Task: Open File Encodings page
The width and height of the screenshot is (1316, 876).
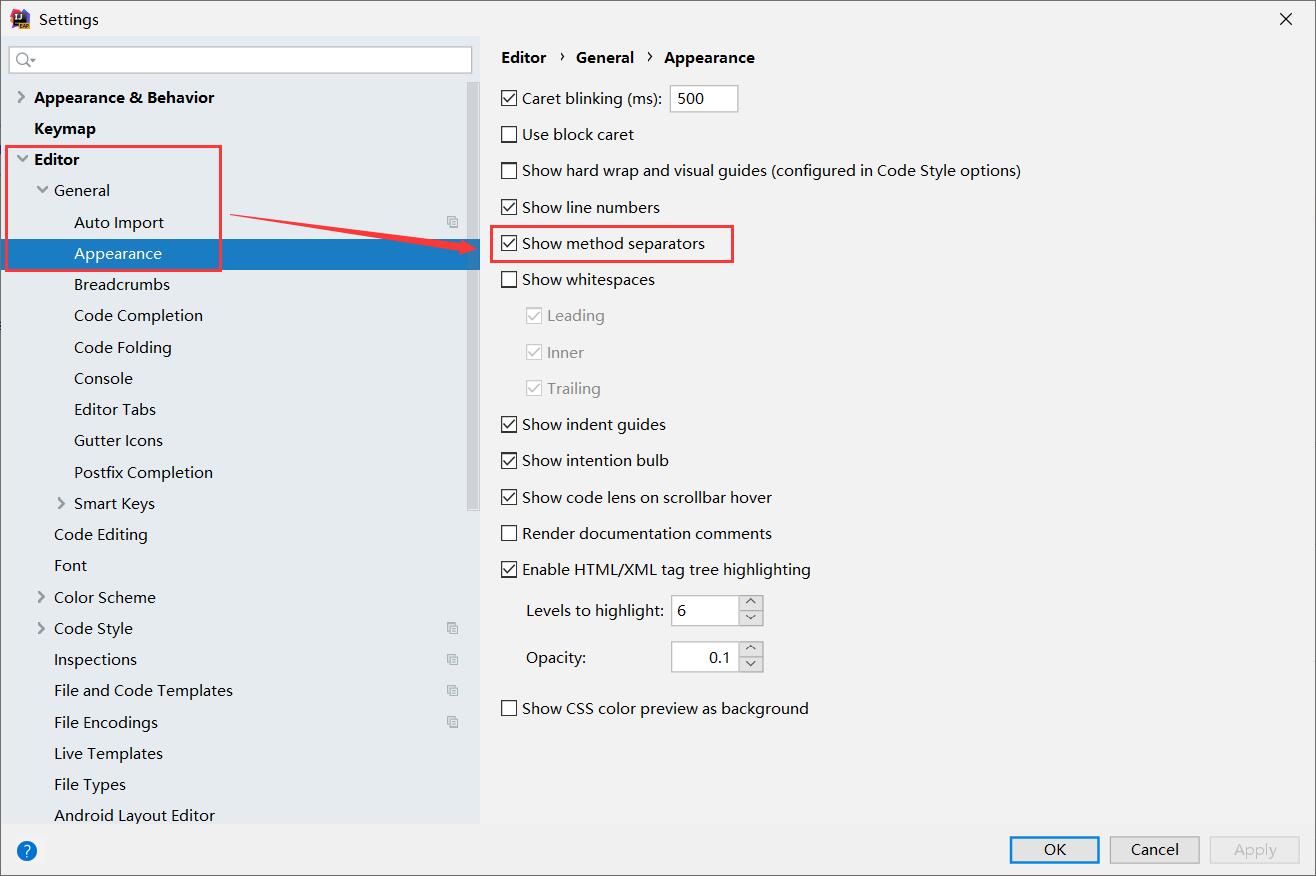Action: click(106, 722)
